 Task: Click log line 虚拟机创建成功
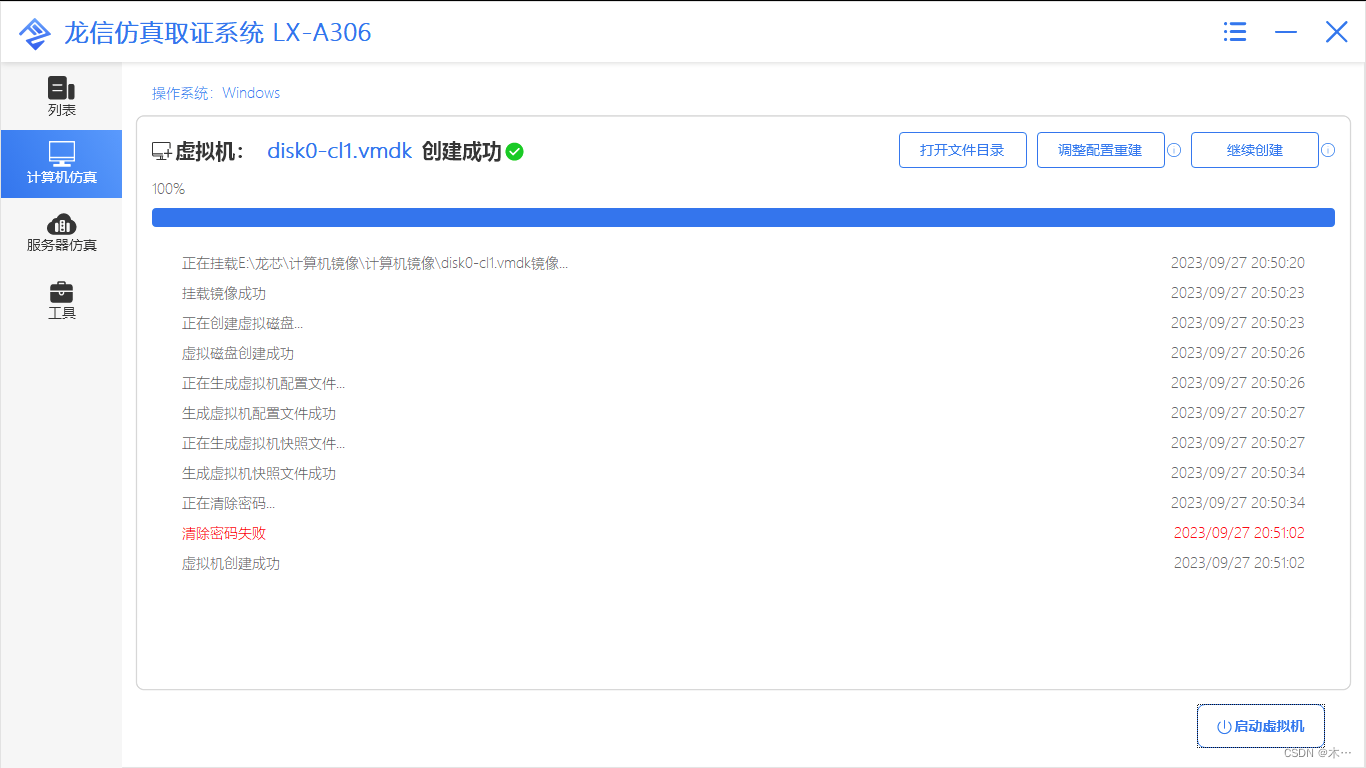pyautogui.click(x=231, y=563)
